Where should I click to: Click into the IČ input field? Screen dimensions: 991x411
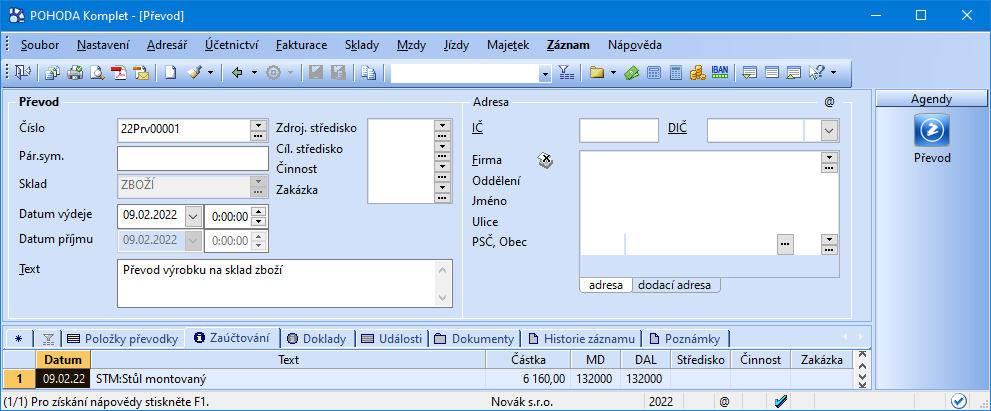coord(619,131)
